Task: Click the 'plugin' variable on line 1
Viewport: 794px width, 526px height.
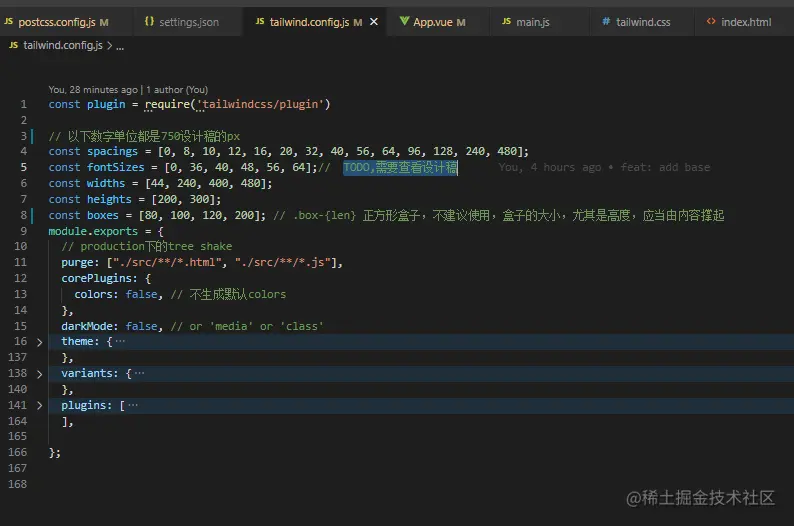Action: (x=106, y=104)
